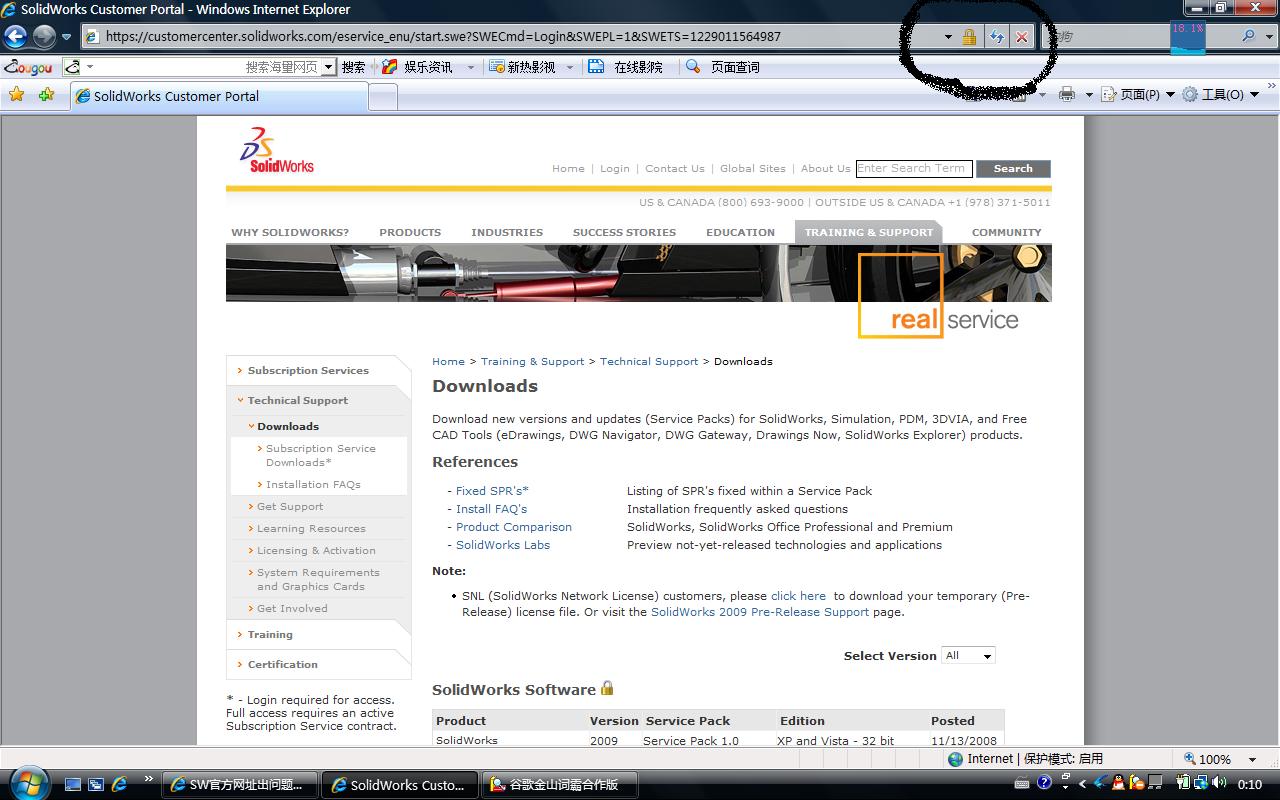Image resolution: width=1280 pixels, height=800 pixels.
Task: Click the browser URL address field
Action: (x=510, y=37)
